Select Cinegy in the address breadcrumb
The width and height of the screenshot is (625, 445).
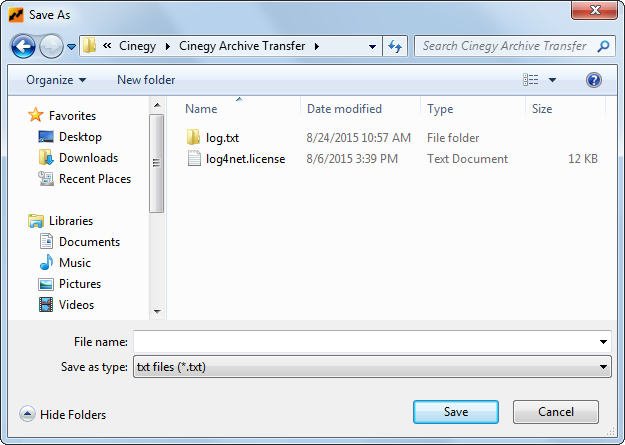[x=137, y=46]
